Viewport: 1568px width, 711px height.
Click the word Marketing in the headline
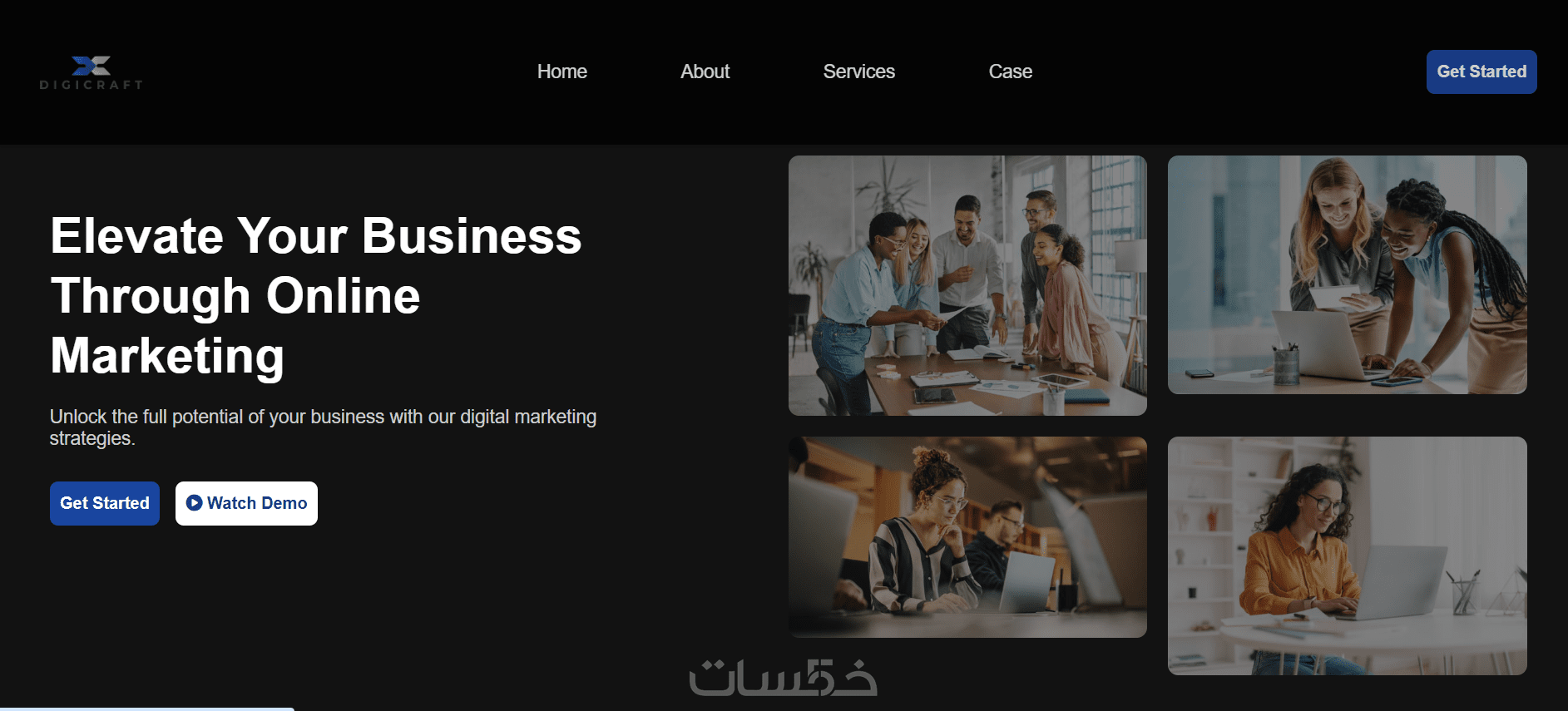click(167, 356)
